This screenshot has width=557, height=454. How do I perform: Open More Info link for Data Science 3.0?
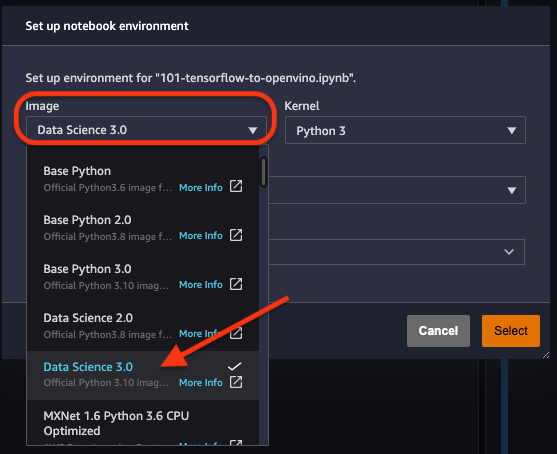(x=201, y=383)
